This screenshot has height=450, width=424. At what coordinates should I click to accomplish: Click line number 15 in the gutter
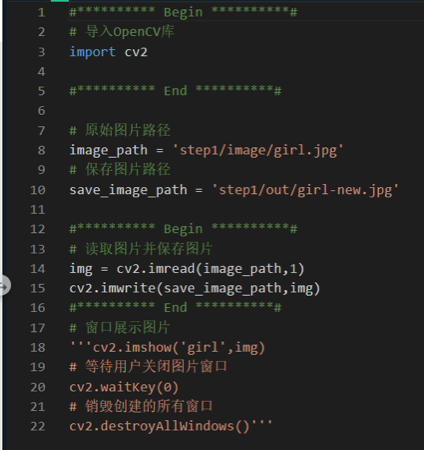[38, 288]
